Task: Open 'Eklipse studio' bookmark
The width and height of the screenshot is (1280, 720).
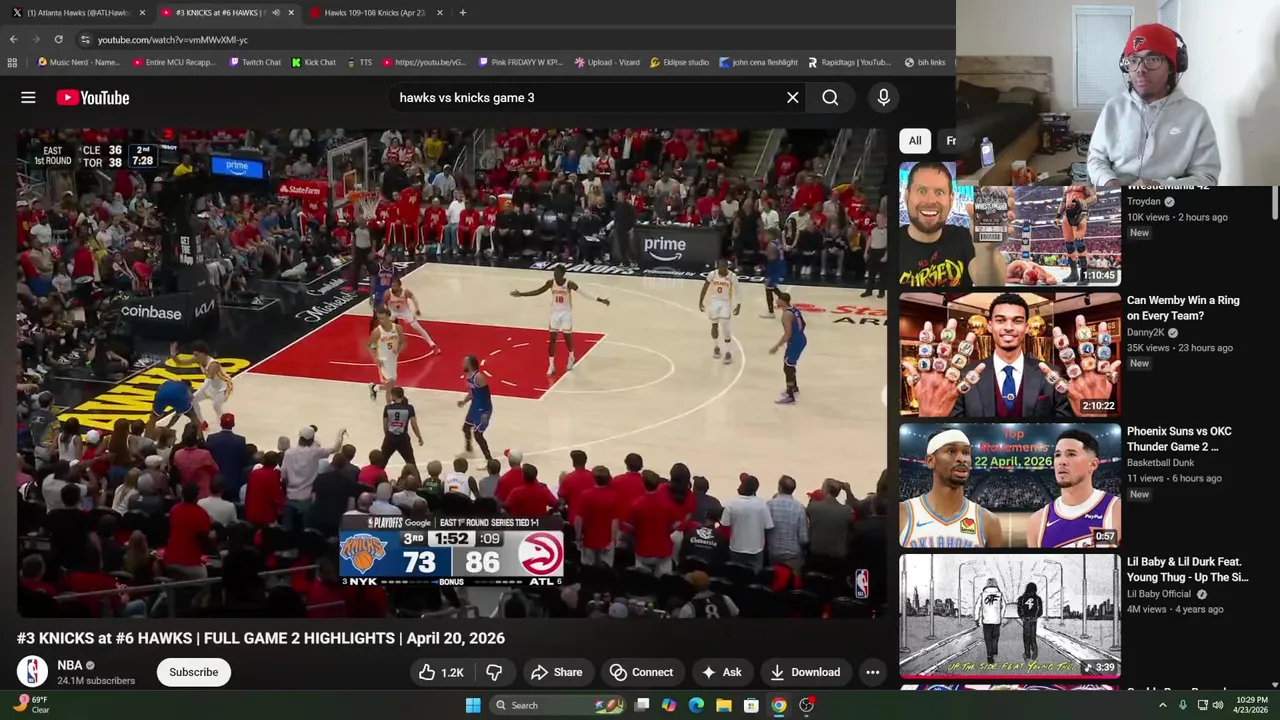Action: [x=679, y=62]
